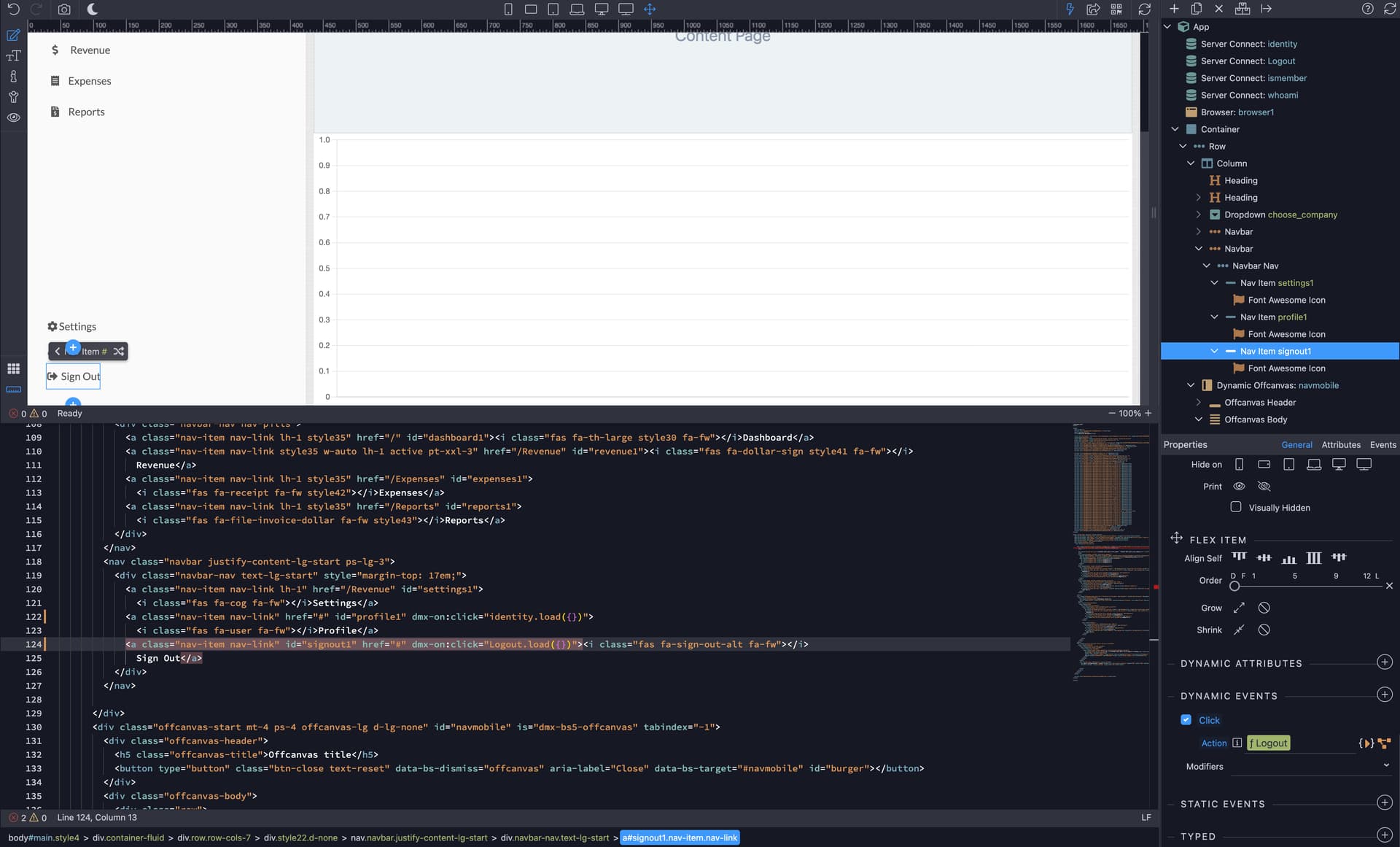The image size is (1400, 847).
Task: Click the Logout action value field
Action: [1269, 743]
